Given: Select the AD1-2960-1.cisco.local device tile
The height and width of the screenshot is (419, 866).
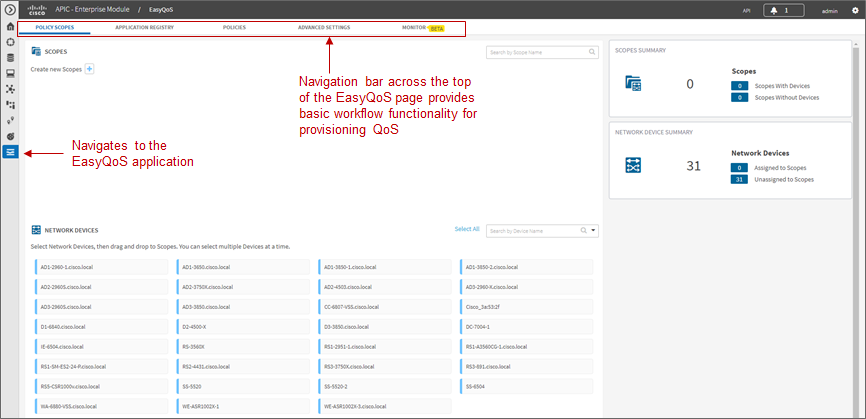Looking at the screenshot, I should [x=102, y=267].
